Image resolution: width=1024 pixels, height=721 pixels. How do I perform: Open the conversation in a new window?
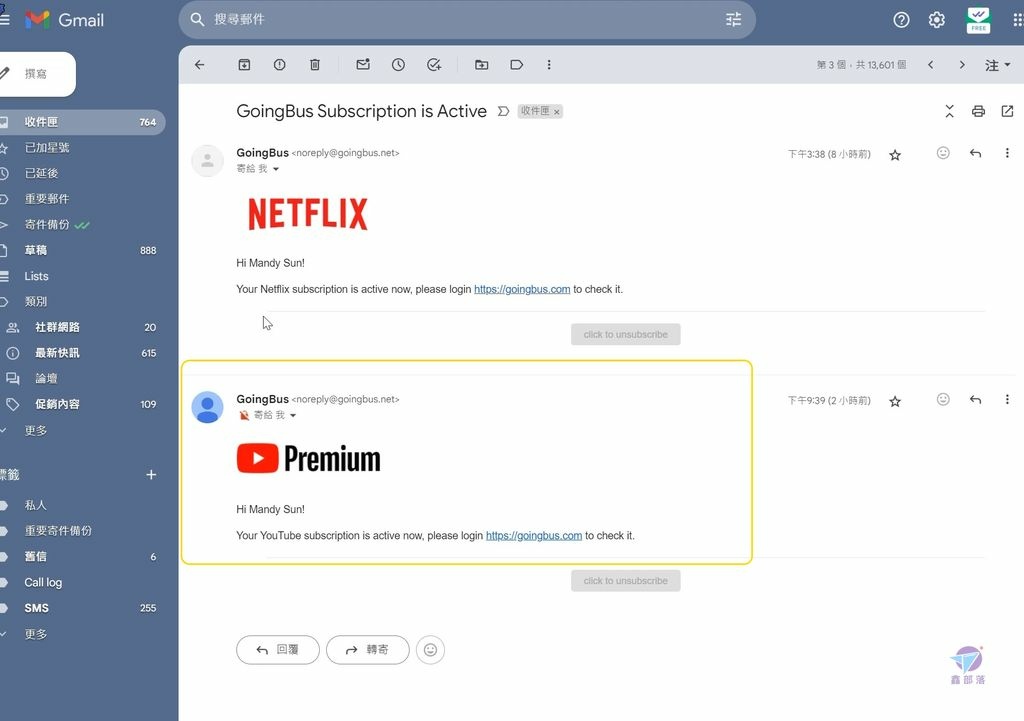coord(1007,111)
